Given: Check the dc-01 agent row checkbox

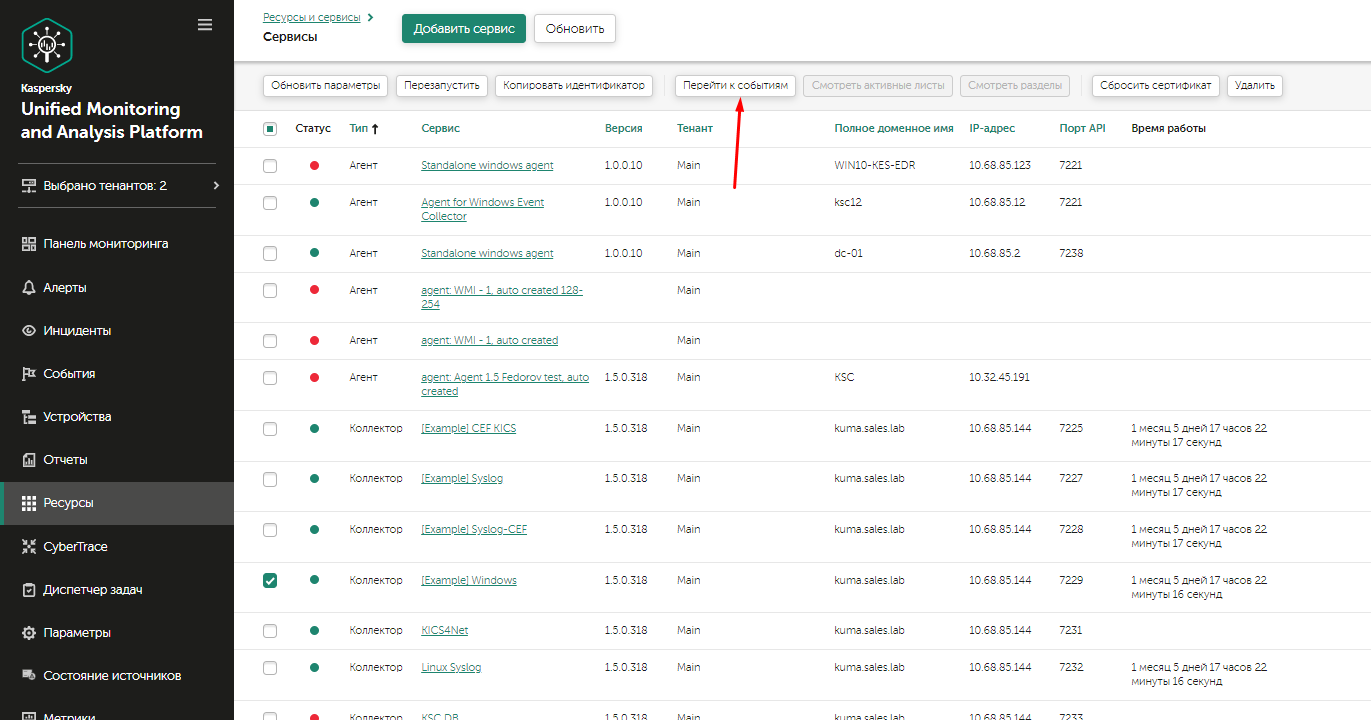Looking at the screenshot, I should pyautogui.click(x=270, y=254).
